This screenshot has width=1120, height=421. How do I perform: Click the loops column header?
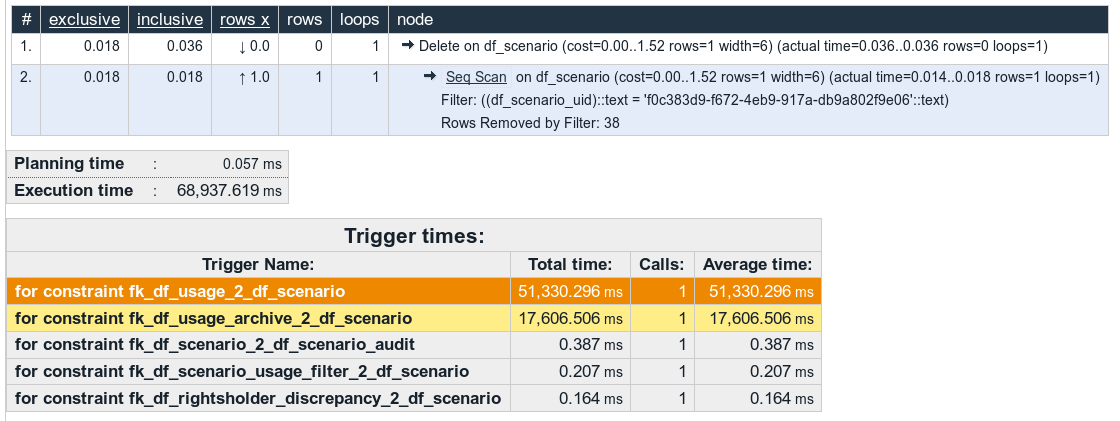(x=359, y=20)
